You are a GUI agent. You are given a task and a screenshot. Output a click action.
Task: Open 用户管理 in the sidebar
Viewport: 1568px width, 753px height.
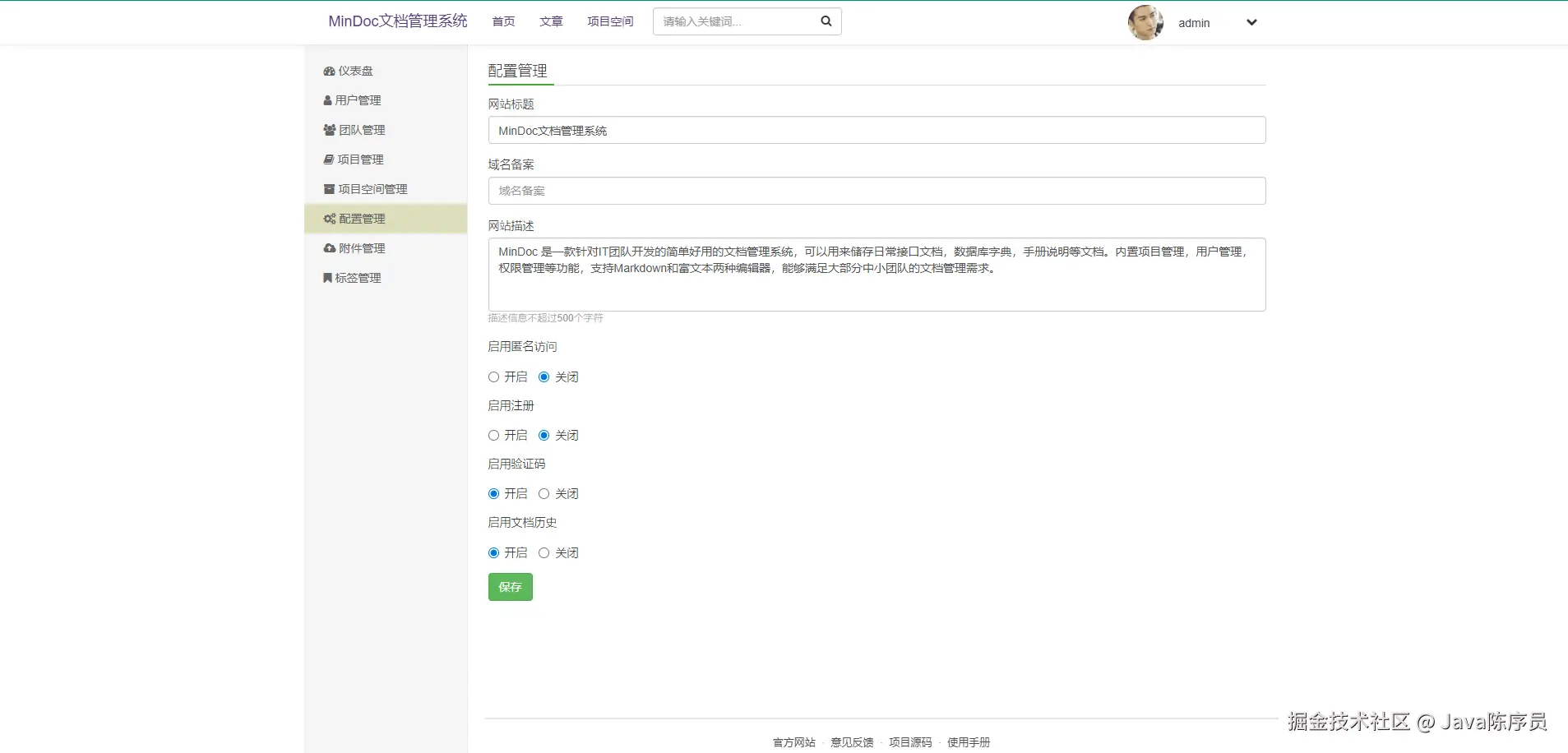click(386, 100)
